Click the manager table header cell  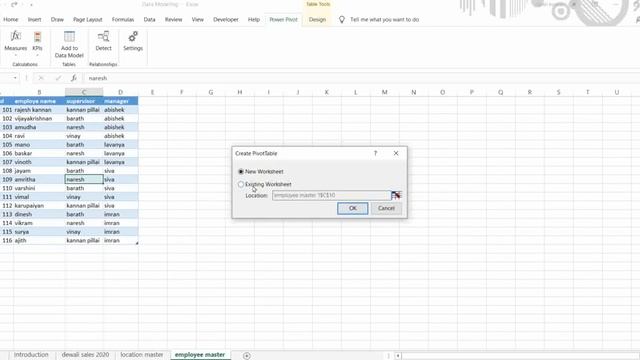(x=120, y=101)
